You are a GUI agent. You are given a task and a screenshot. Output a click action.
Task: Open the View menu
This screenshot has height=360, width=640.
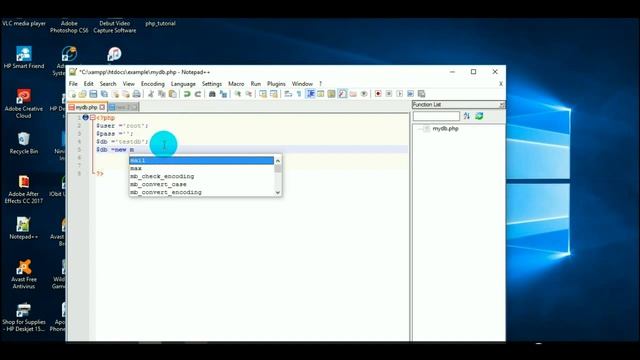(x=129, y=84)
